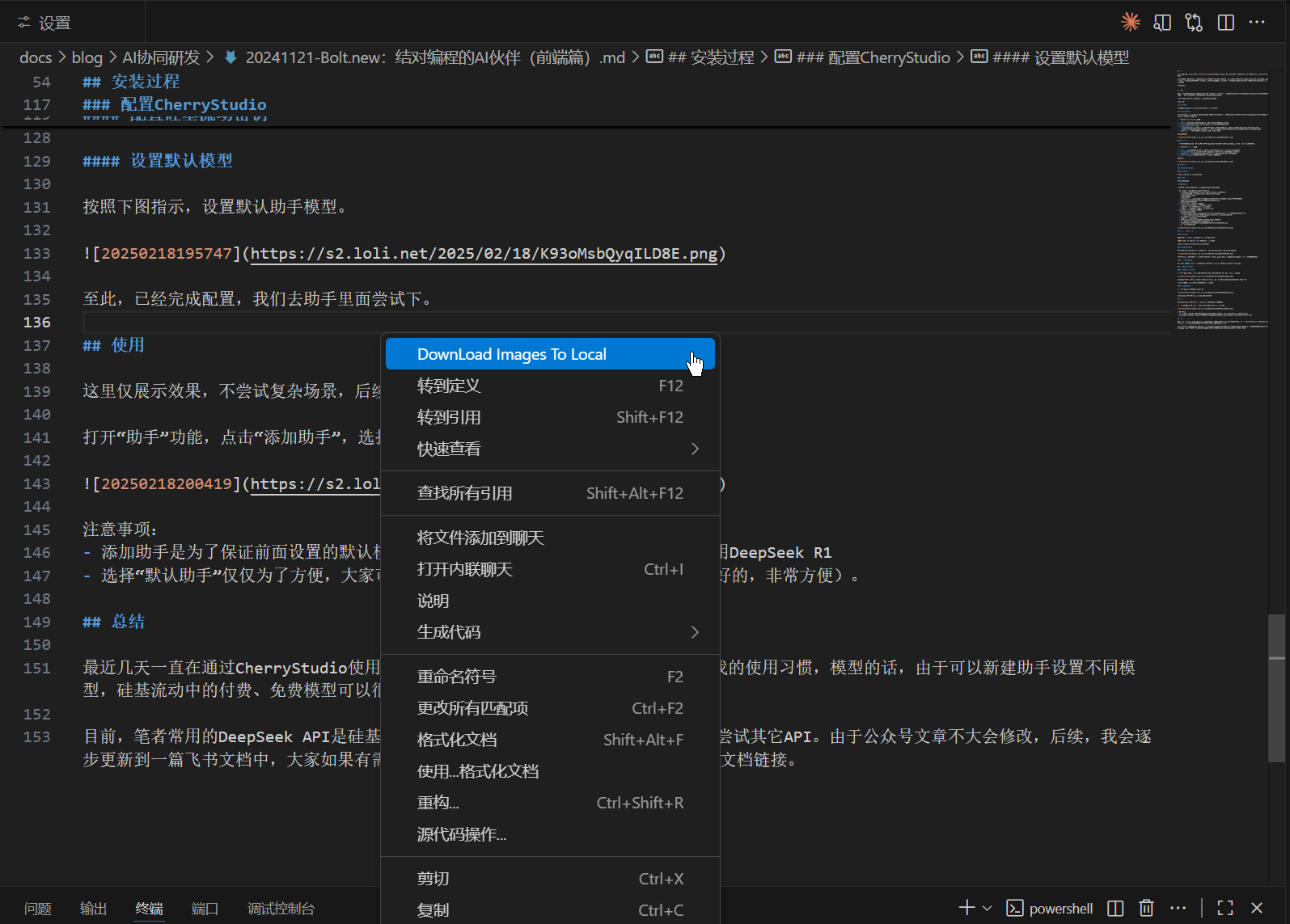Select DownLoad Images To Local menu item
1290x924 pixels.
511,354
